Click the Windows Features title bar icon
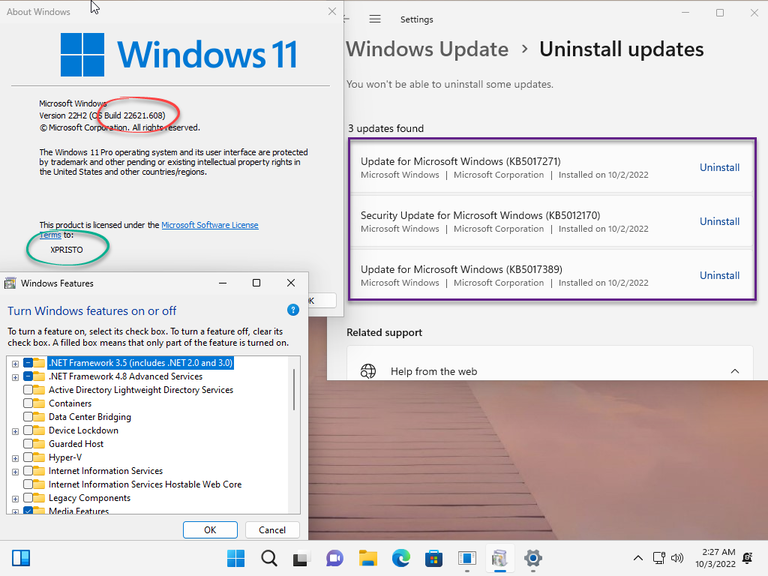 click(x=10, y=283)
